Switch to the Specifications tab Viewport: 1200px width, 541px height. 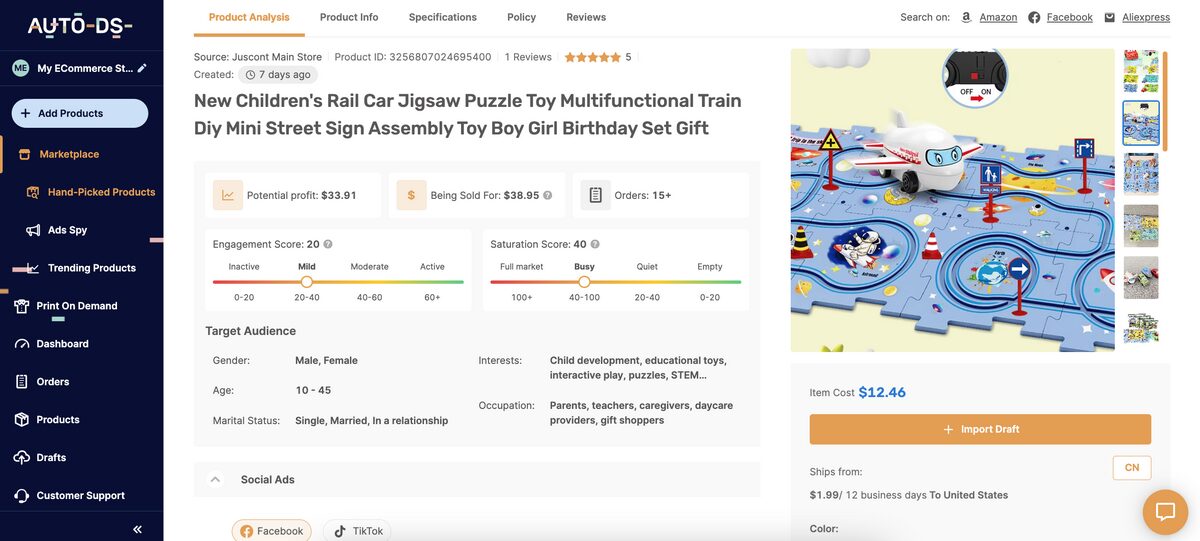click(x=442, y=17)
